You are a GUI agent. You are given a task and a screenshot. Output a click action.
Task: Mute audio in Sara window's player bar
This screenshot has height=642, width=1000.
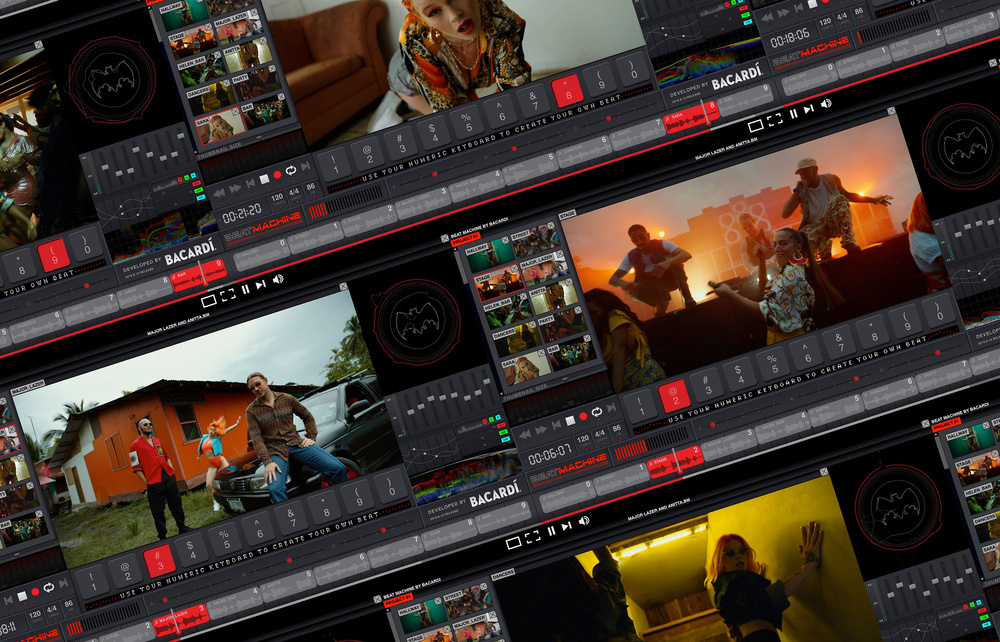click(826, 104)
